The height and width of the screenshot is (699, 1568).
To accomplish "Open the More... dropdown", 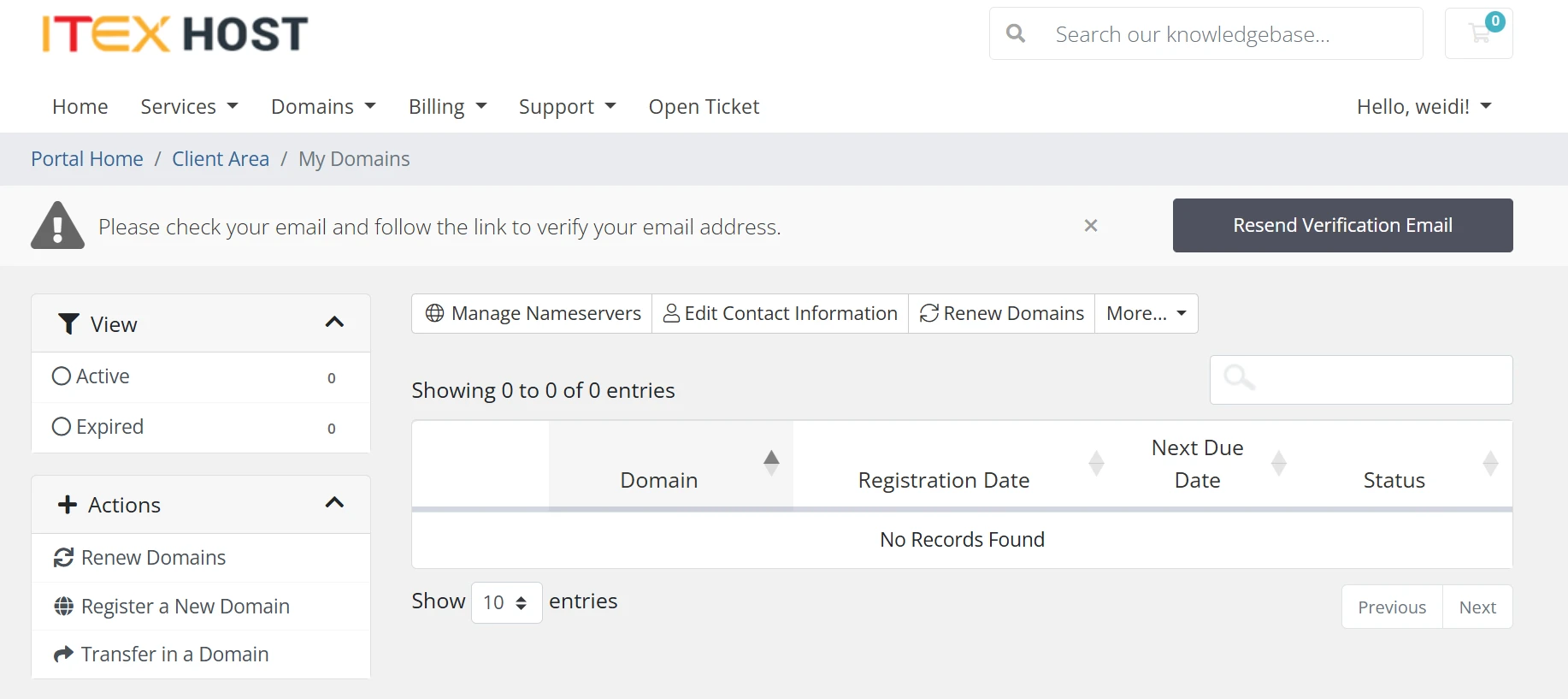I will (x=1146, y=313).
